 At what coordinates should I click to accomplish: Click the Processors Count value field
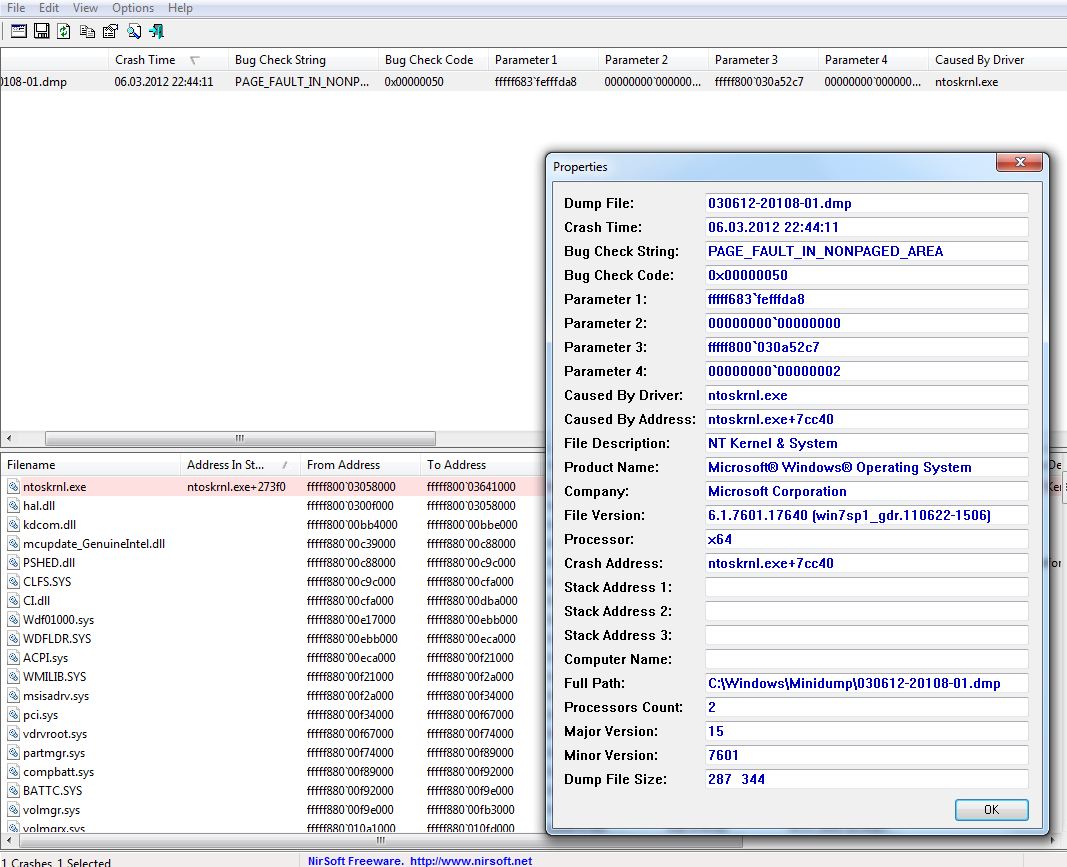click(867, 707)
